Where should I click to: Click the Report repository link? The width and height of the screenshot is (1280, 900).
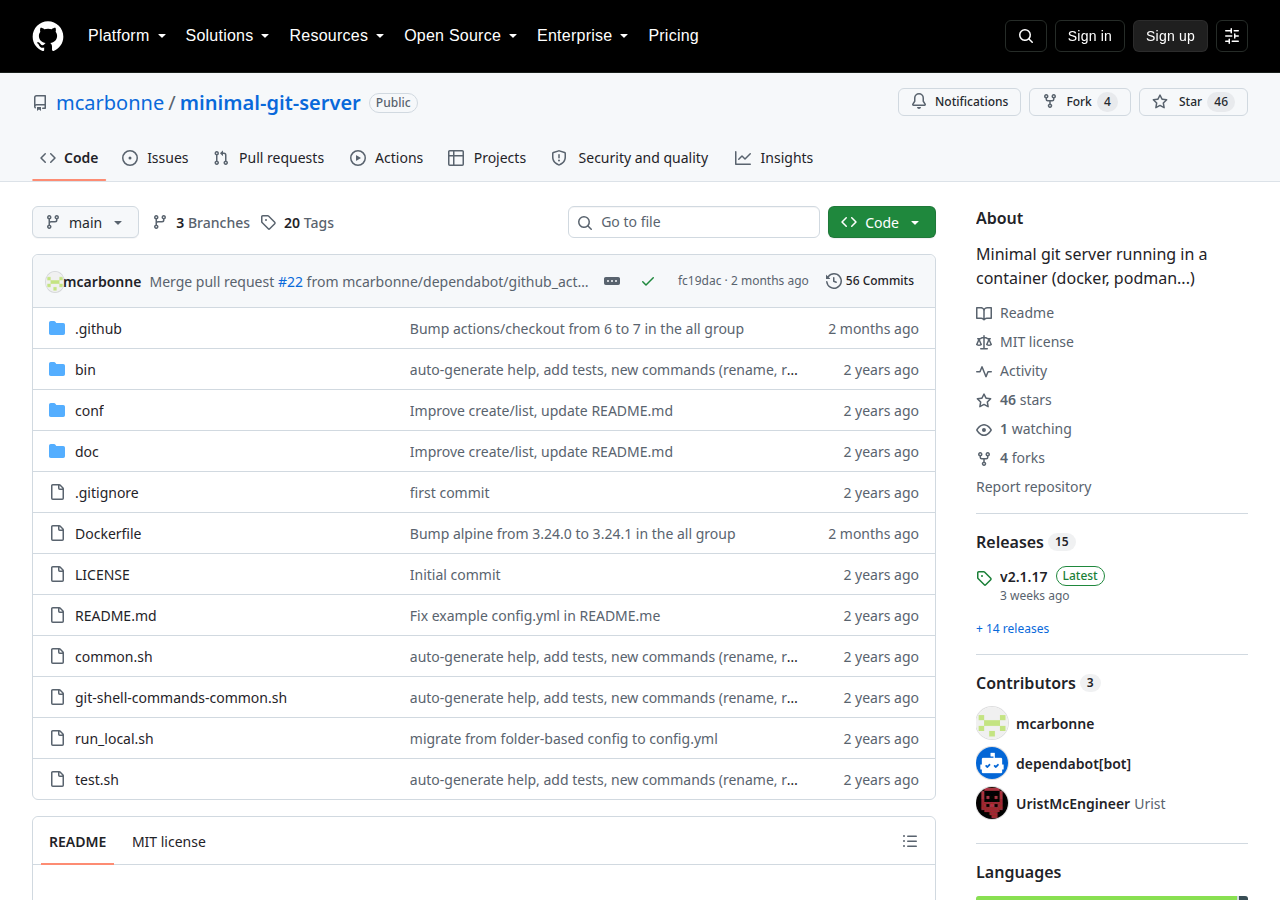point(1034,487)
